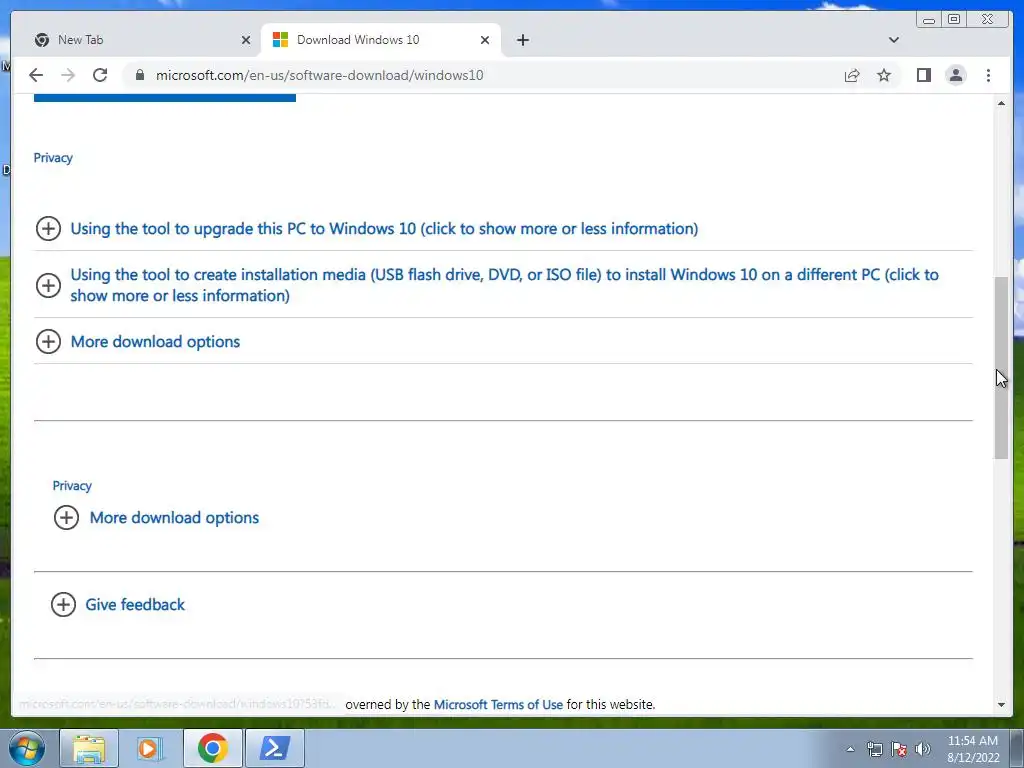Open 'Using the tool to create installation media' link
Screen dimensions: 1024x768
504,285
